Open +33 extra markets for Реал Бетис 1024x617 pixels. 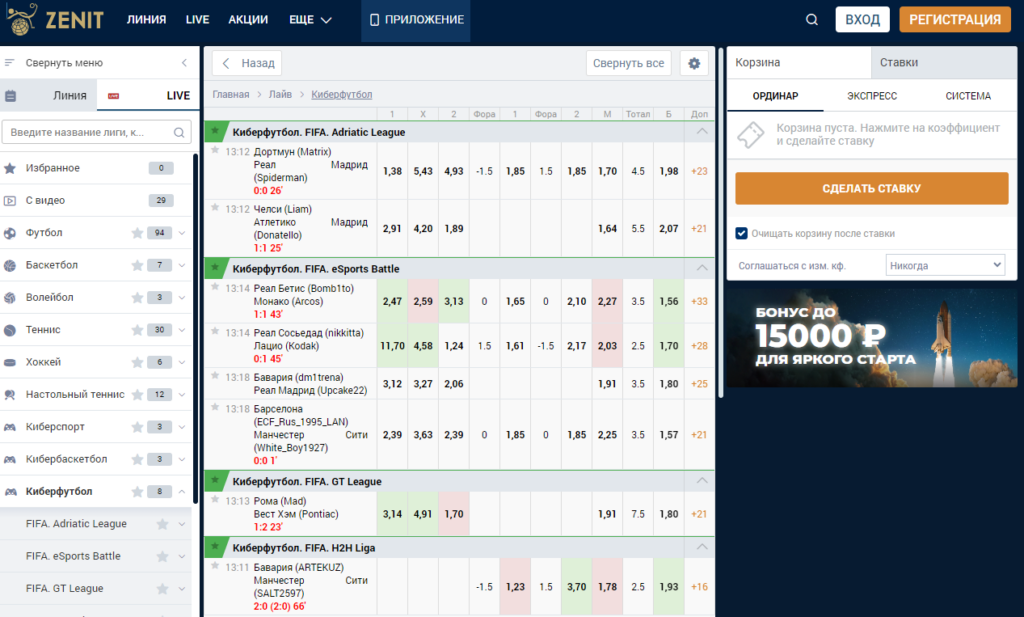pos(699,302)
